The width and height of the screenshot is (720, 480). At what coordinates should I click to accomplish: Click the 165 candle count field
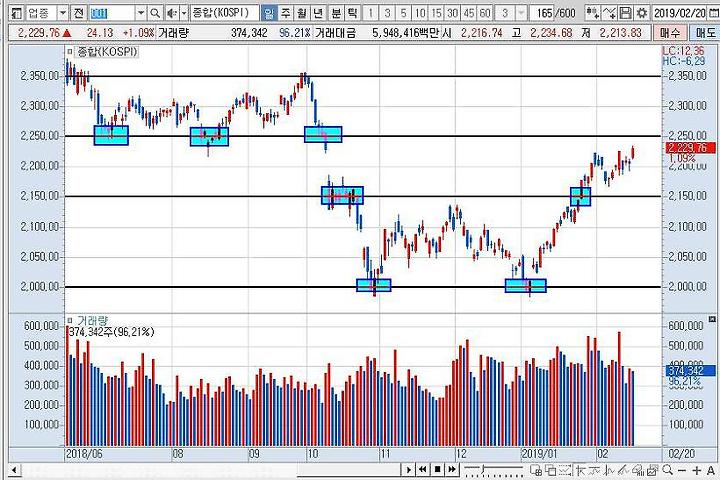tap(544, 13)
